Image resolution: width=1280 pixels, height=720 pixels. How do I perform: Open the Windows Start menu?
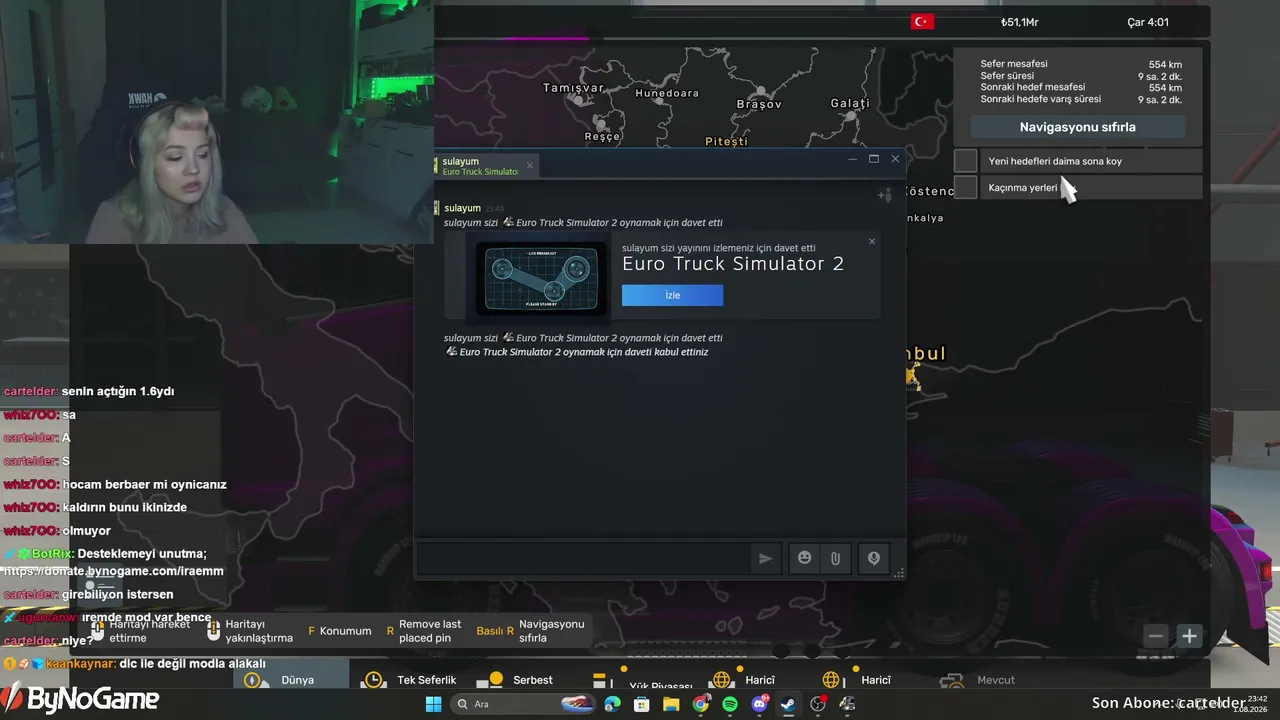(433, 704)
